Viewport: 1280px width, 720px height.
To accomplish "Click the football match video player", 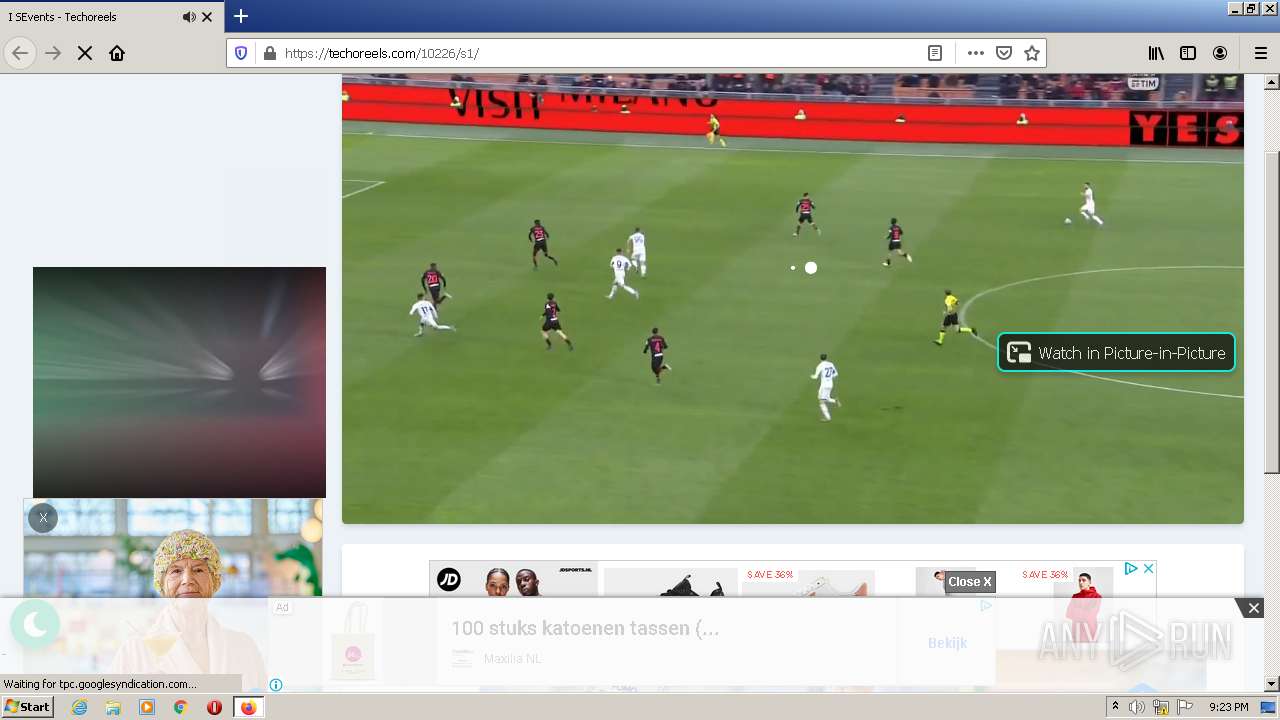I will pos(793,298).
